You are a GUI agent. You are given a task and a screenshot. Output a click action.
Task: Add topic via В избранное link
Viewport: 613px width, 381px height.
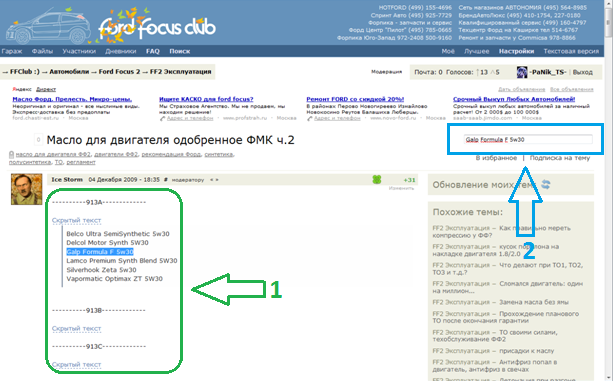pos(496,158)
